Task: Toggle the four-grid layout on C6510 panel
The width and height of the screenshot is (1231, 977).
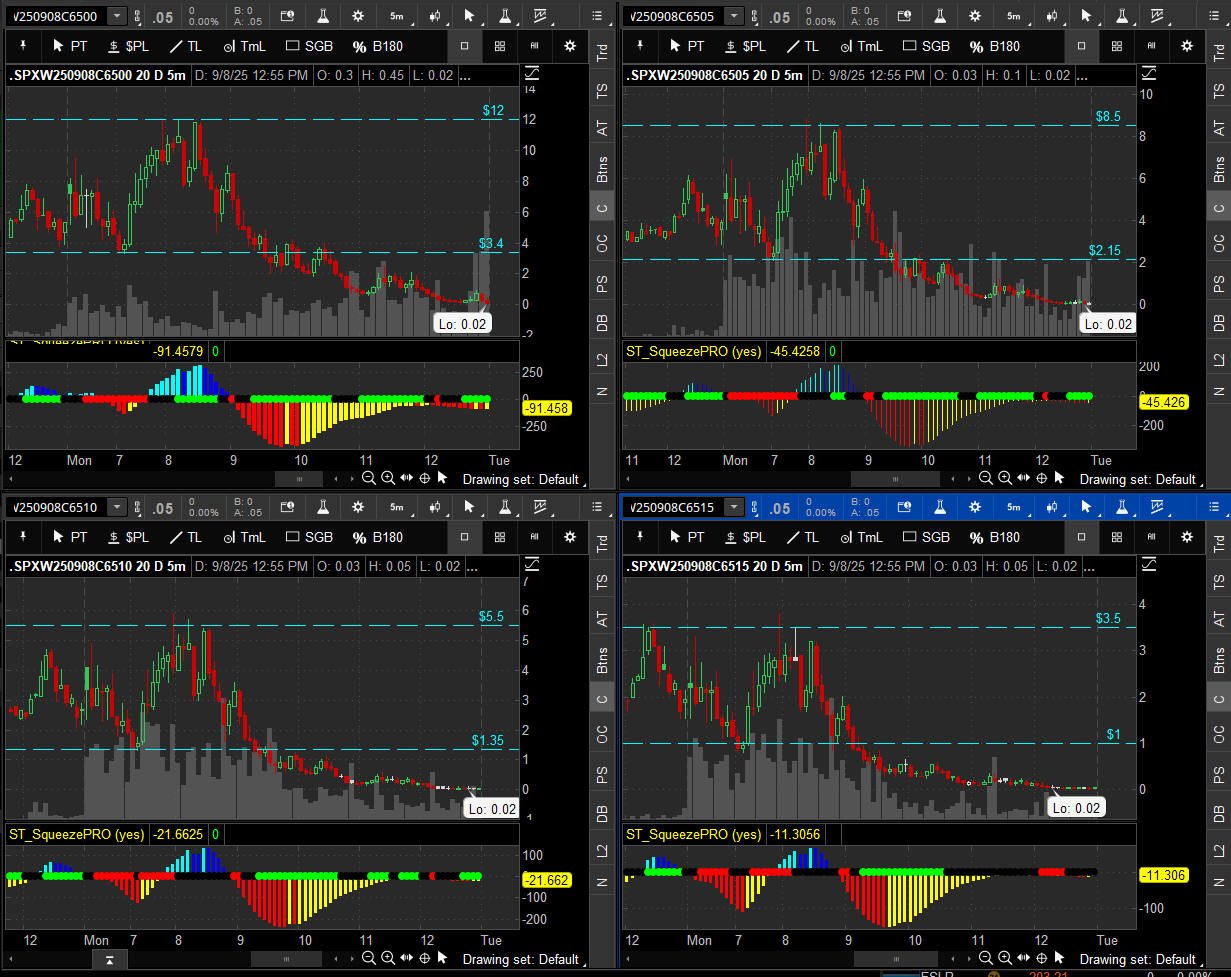Action: click(499, 537)
